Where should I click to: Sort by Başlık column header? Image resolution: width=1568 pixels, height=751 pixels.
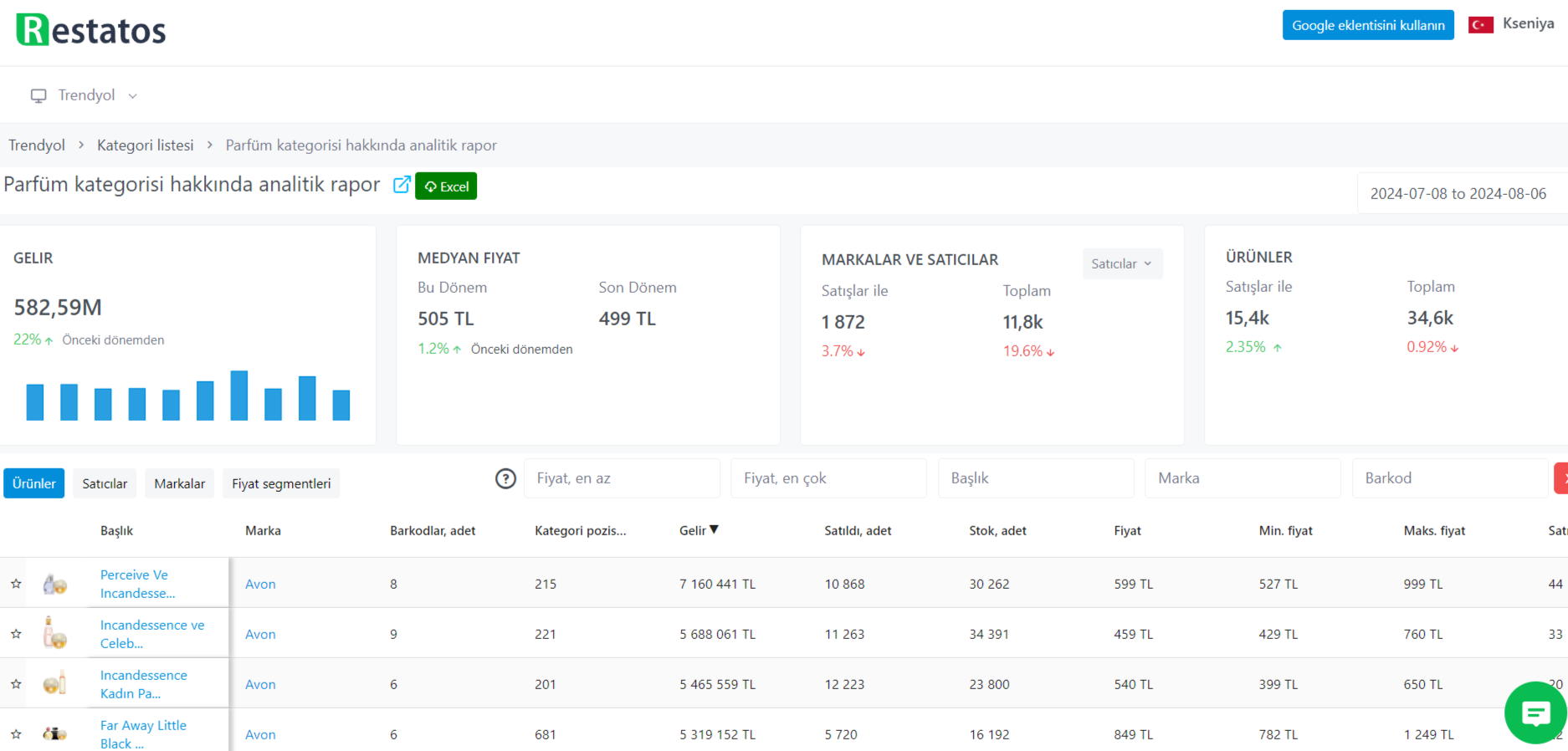click(116, 530)
